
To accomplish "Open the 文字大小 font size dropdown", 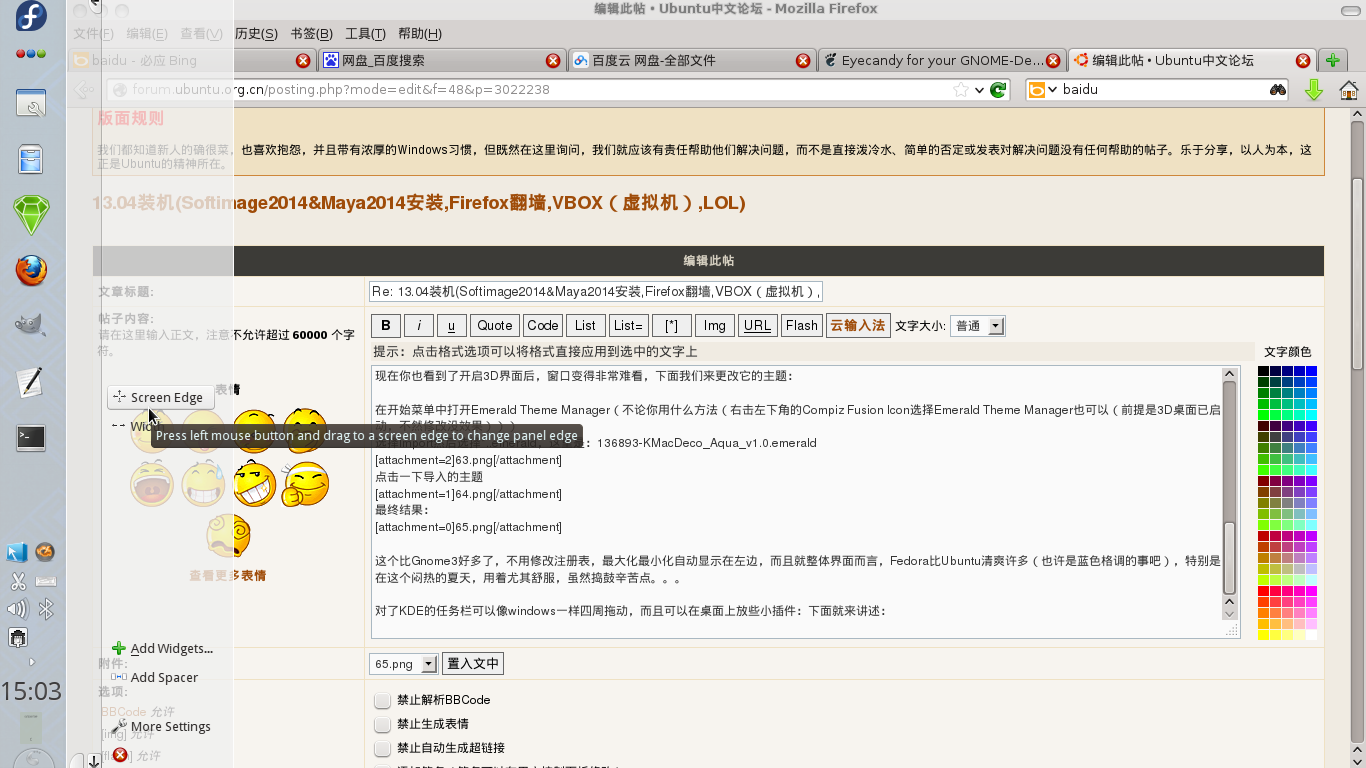I will 977,326.
